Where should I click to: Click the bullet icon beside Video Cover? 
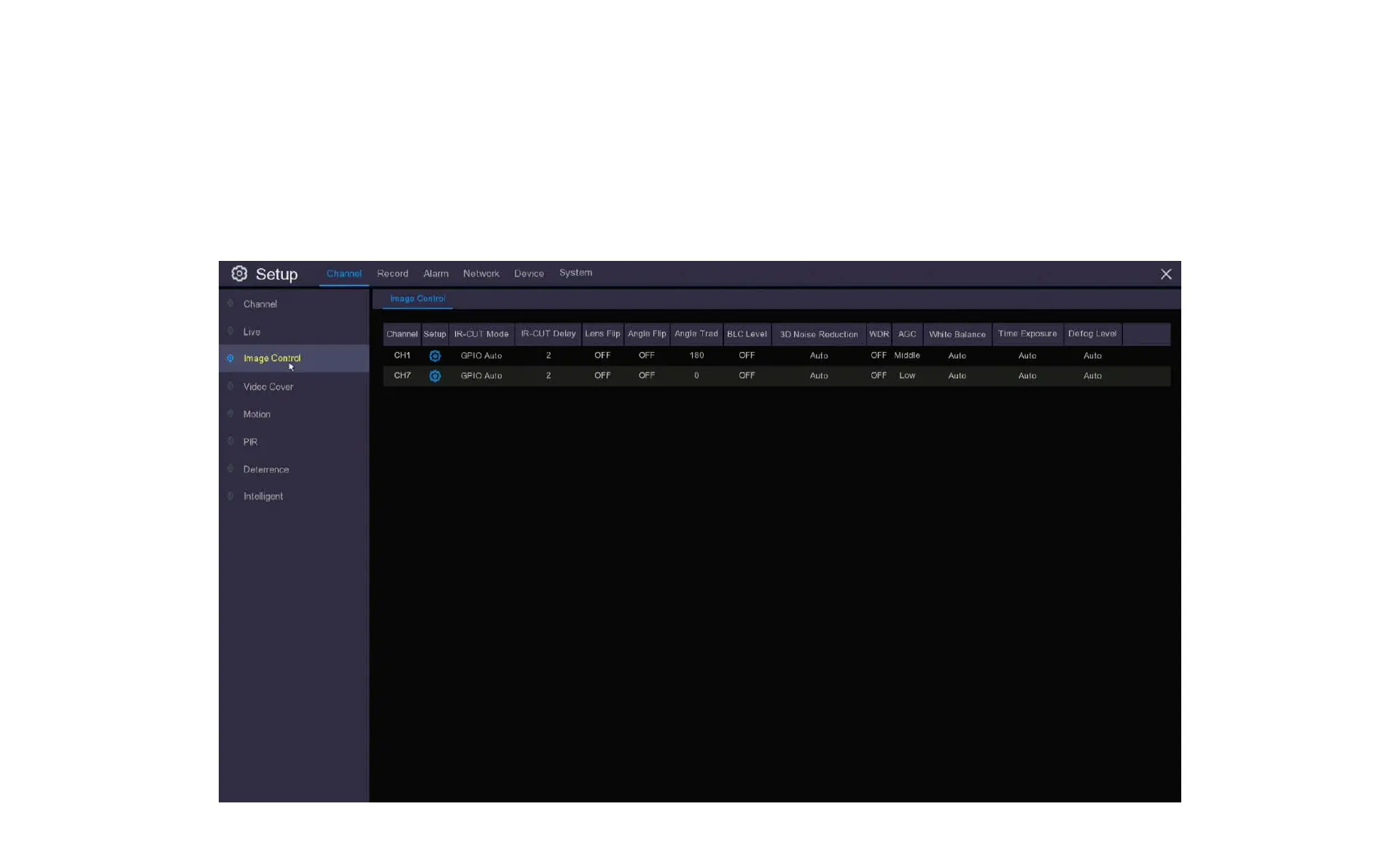pyautogui.click(x=230, y=386)
